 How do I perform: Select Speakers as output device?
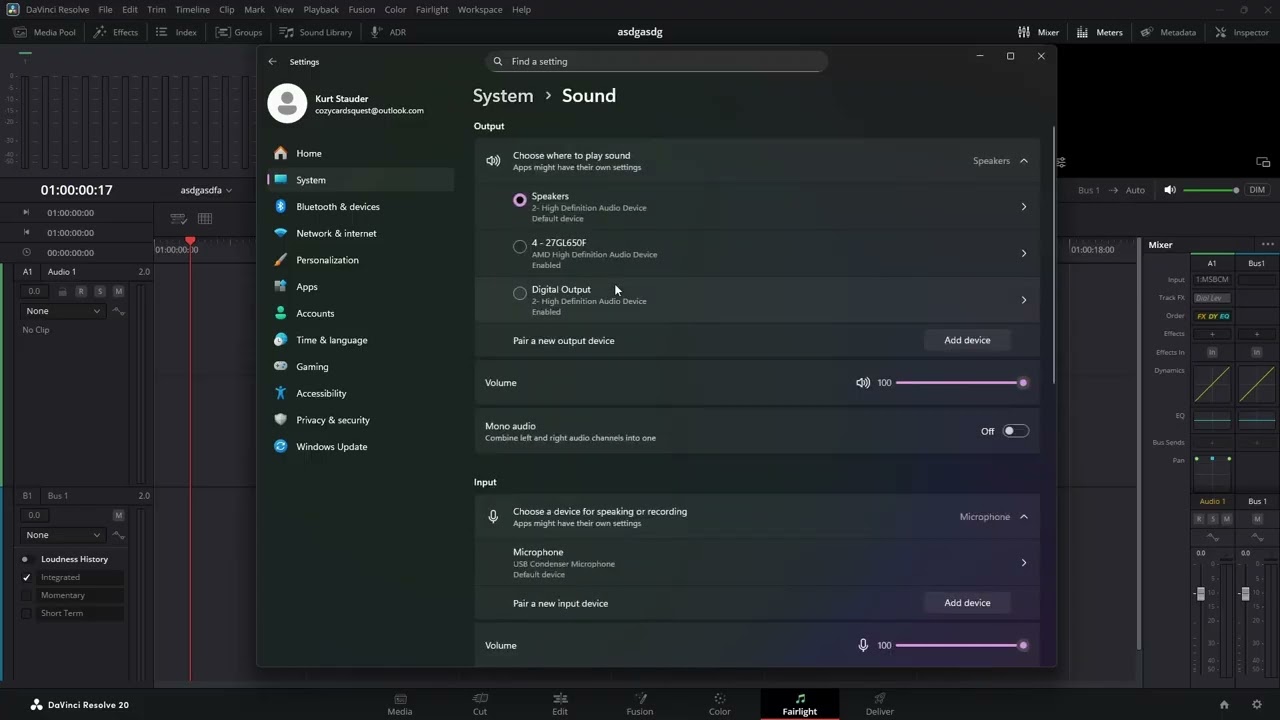pyautogui.click(x=520, y=200)
